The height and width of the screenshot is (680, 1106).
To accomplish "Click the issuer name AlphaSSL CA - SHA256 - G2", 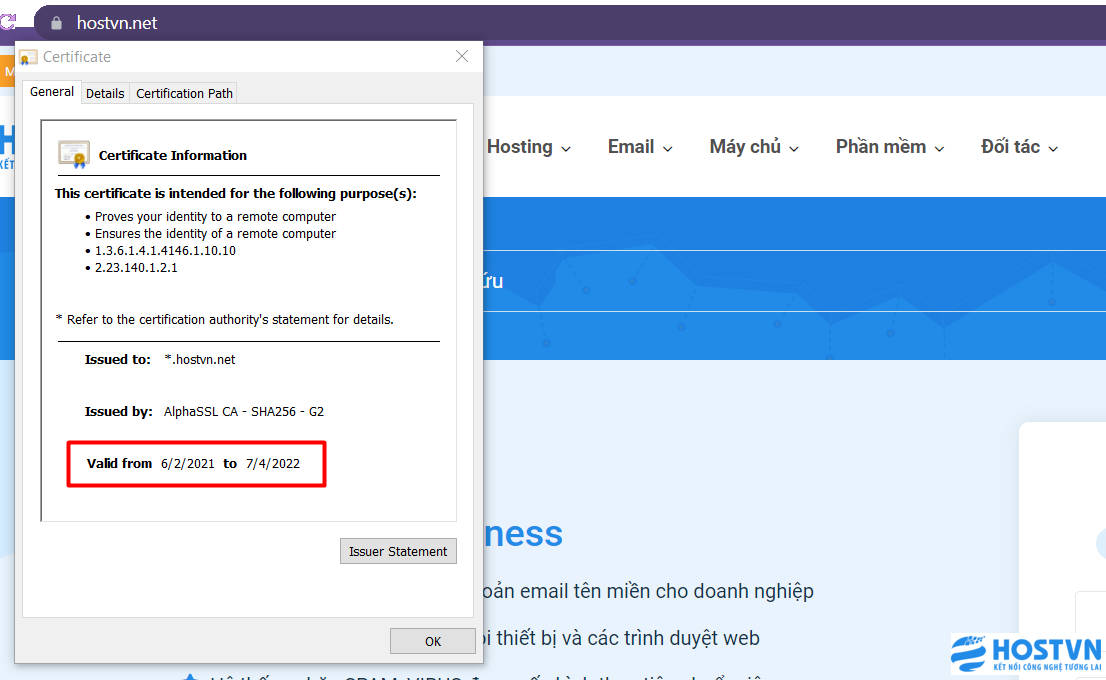I will click(x=244, y=412).
